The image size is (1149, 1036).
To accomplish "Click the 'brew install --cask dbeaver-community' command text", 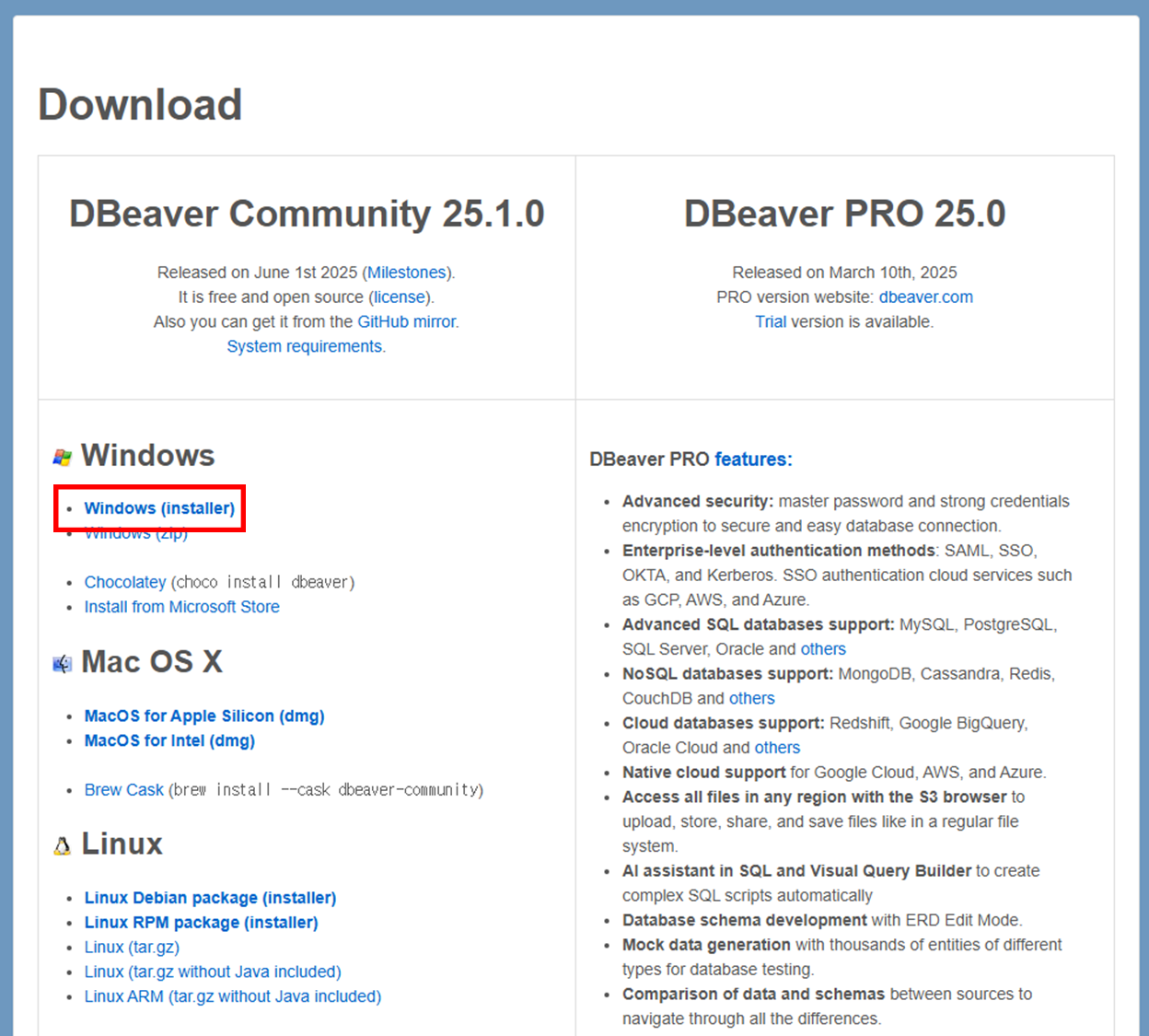I will click(326, 790).
